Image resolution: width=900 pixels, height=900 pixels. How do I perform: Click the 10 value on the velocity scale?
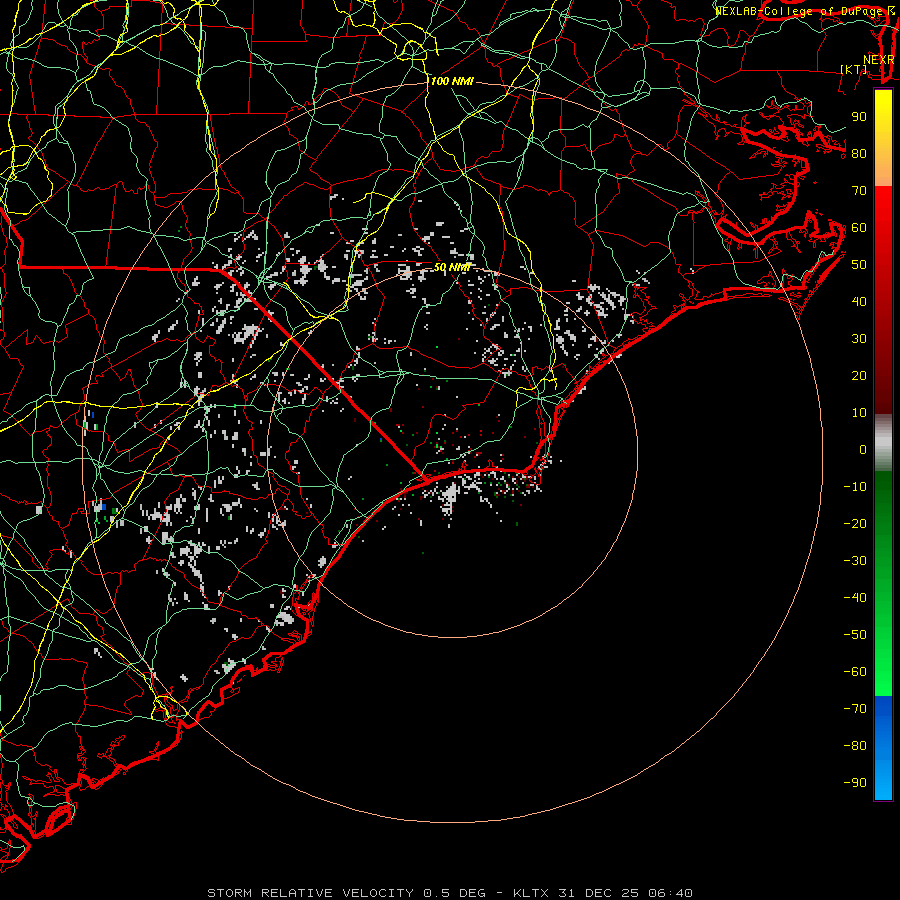tap(859, 413)
